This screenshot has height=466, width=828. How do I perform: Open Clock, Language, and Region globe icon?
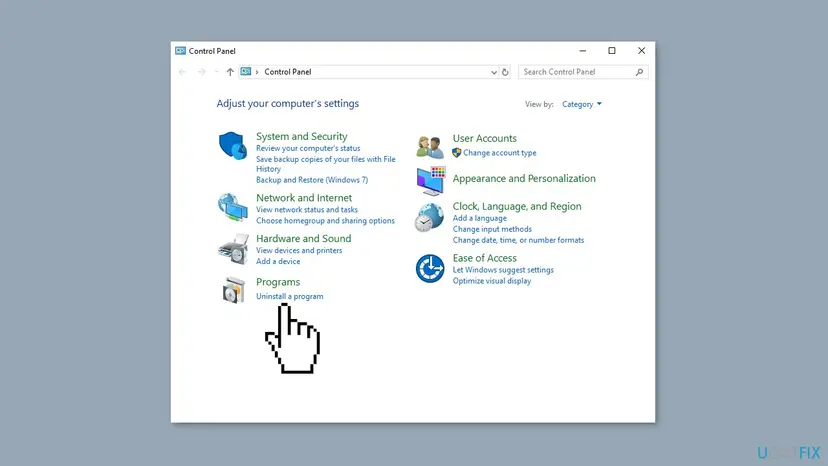(429, 217)
